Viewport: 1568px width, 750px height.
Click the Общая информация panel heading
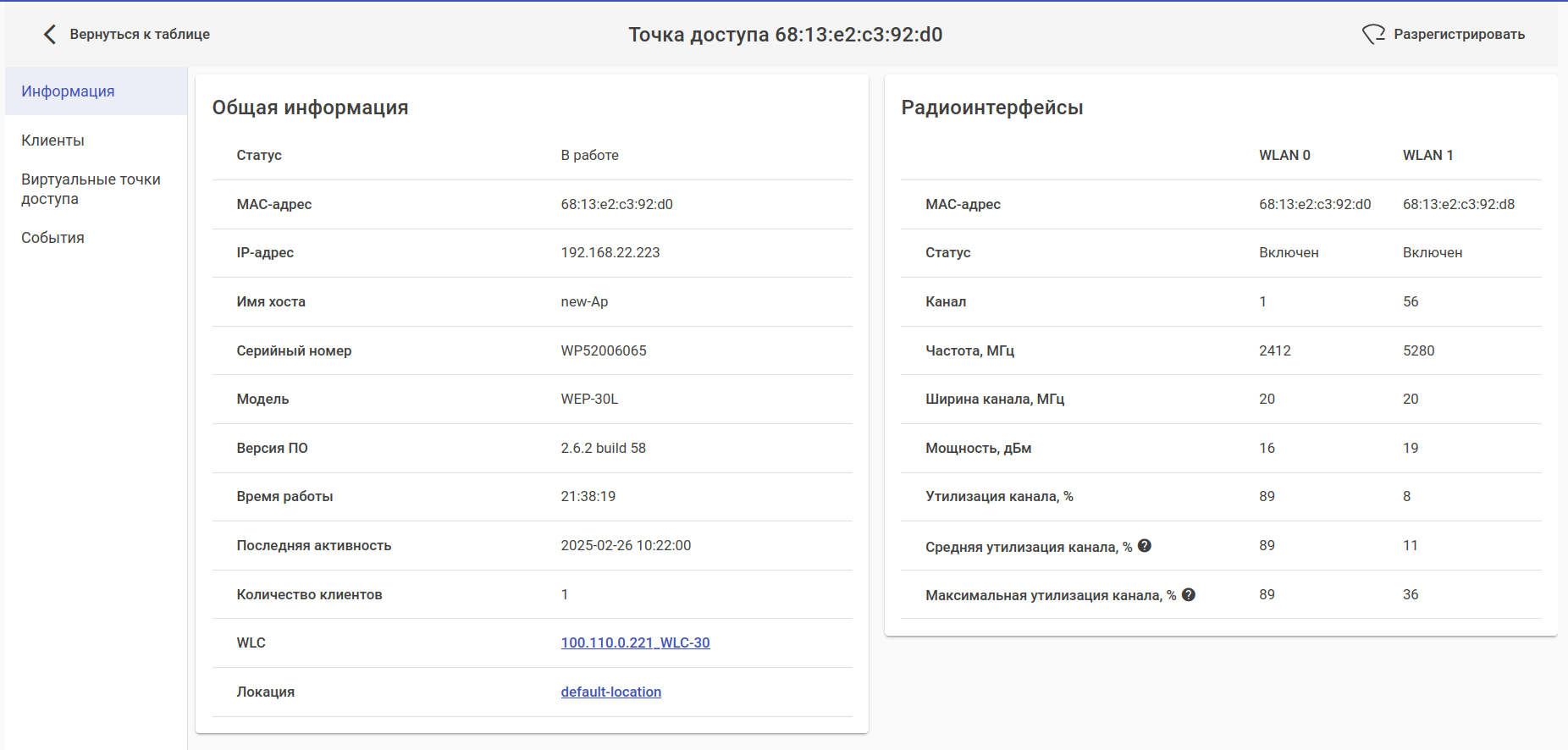310,108
